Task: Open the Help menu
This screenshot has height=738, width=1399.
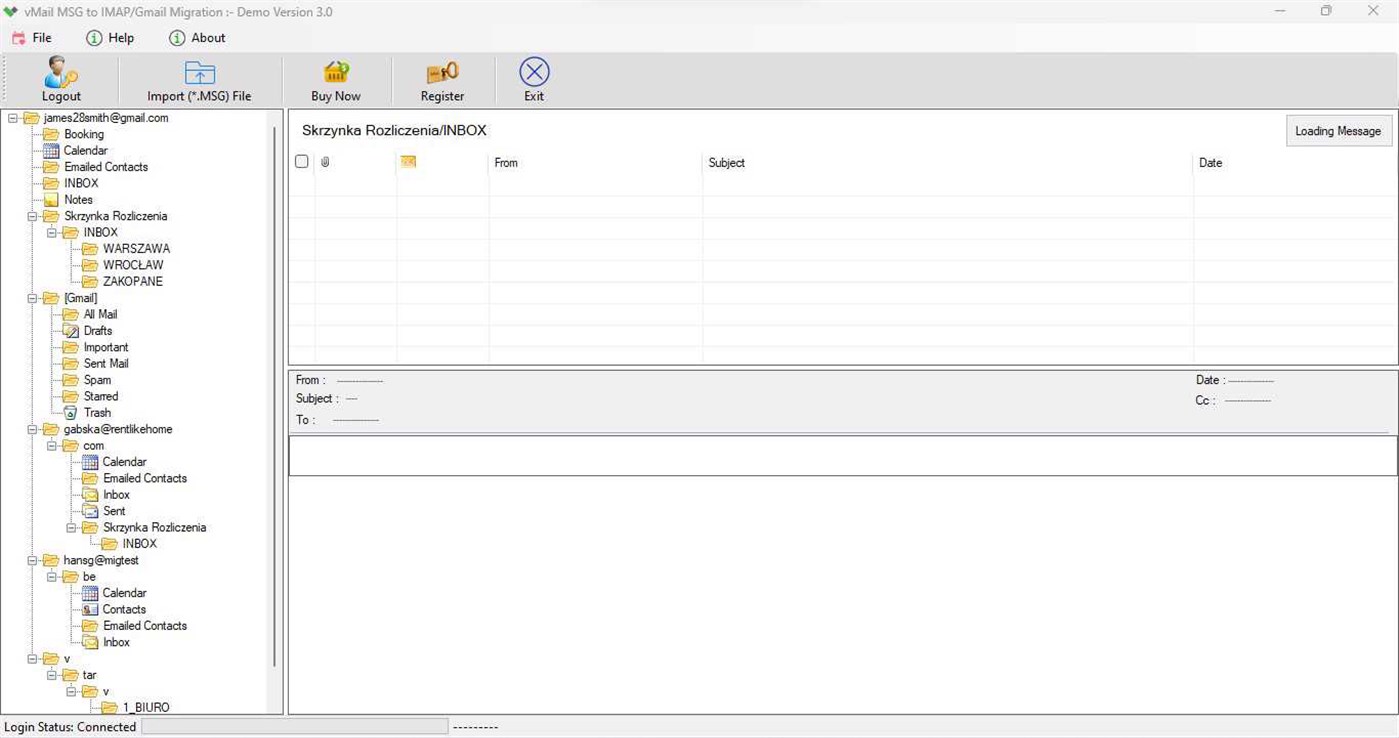Action: click(110, 38)
